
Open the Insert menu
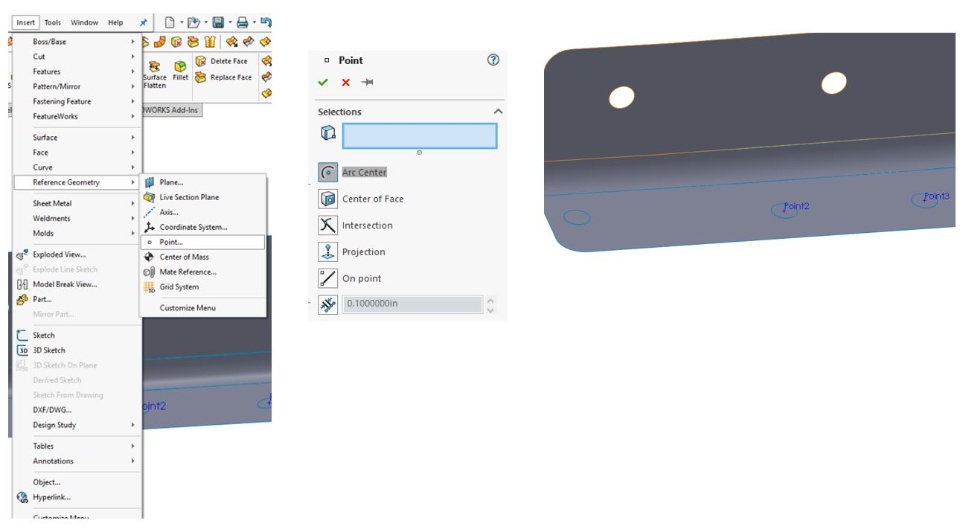(x=26, y=23)
